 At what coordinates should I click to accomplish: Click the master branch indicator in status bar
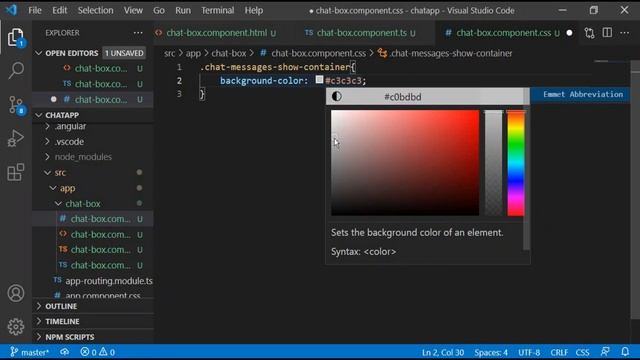(x=29, y=352)
